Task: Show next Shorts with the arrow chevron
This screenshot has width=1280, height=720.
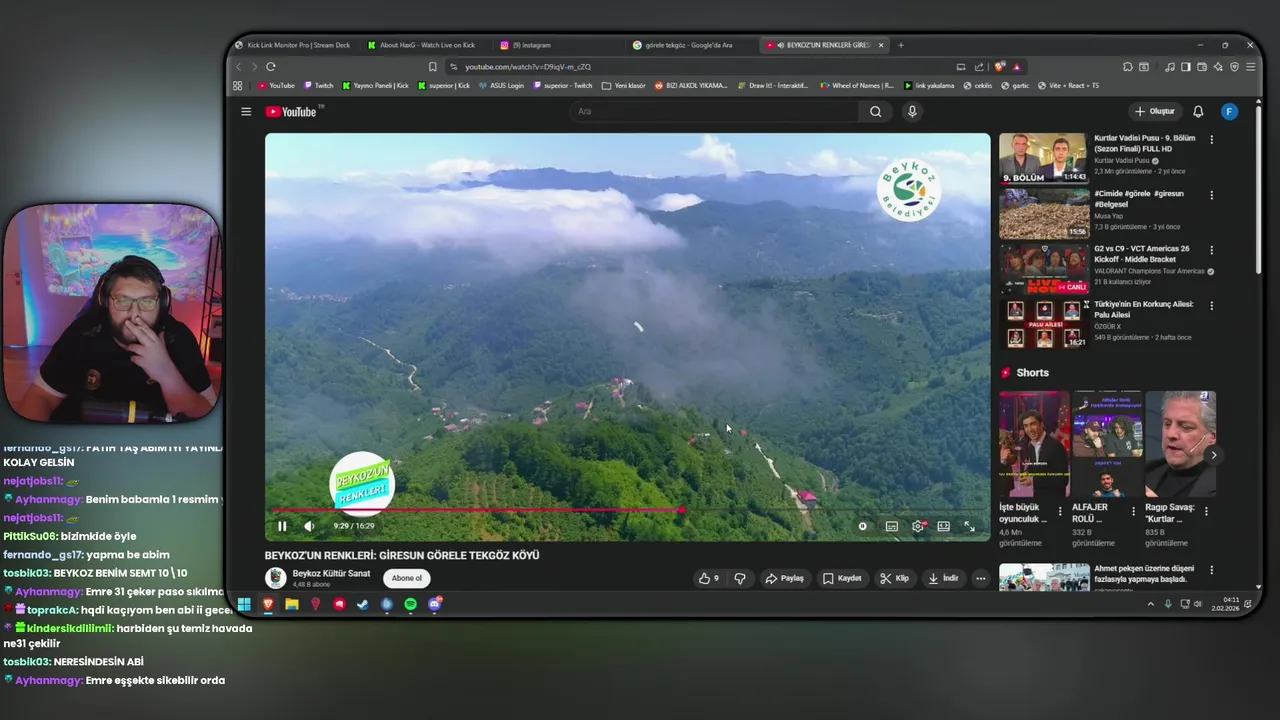Action: [1213, 455]
